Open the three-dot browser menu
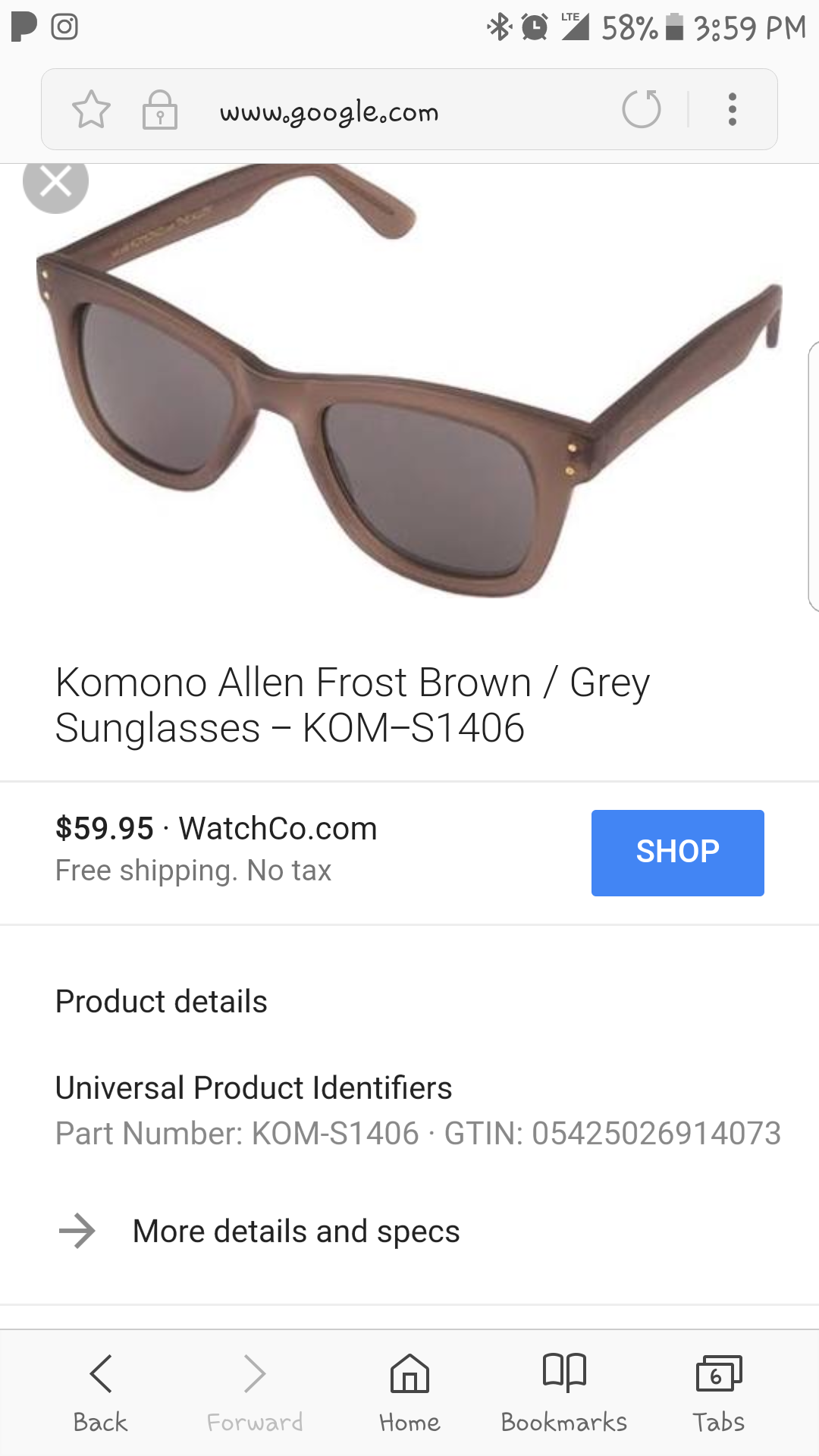This screenshot has height=1456, width=819. point(732,109)
